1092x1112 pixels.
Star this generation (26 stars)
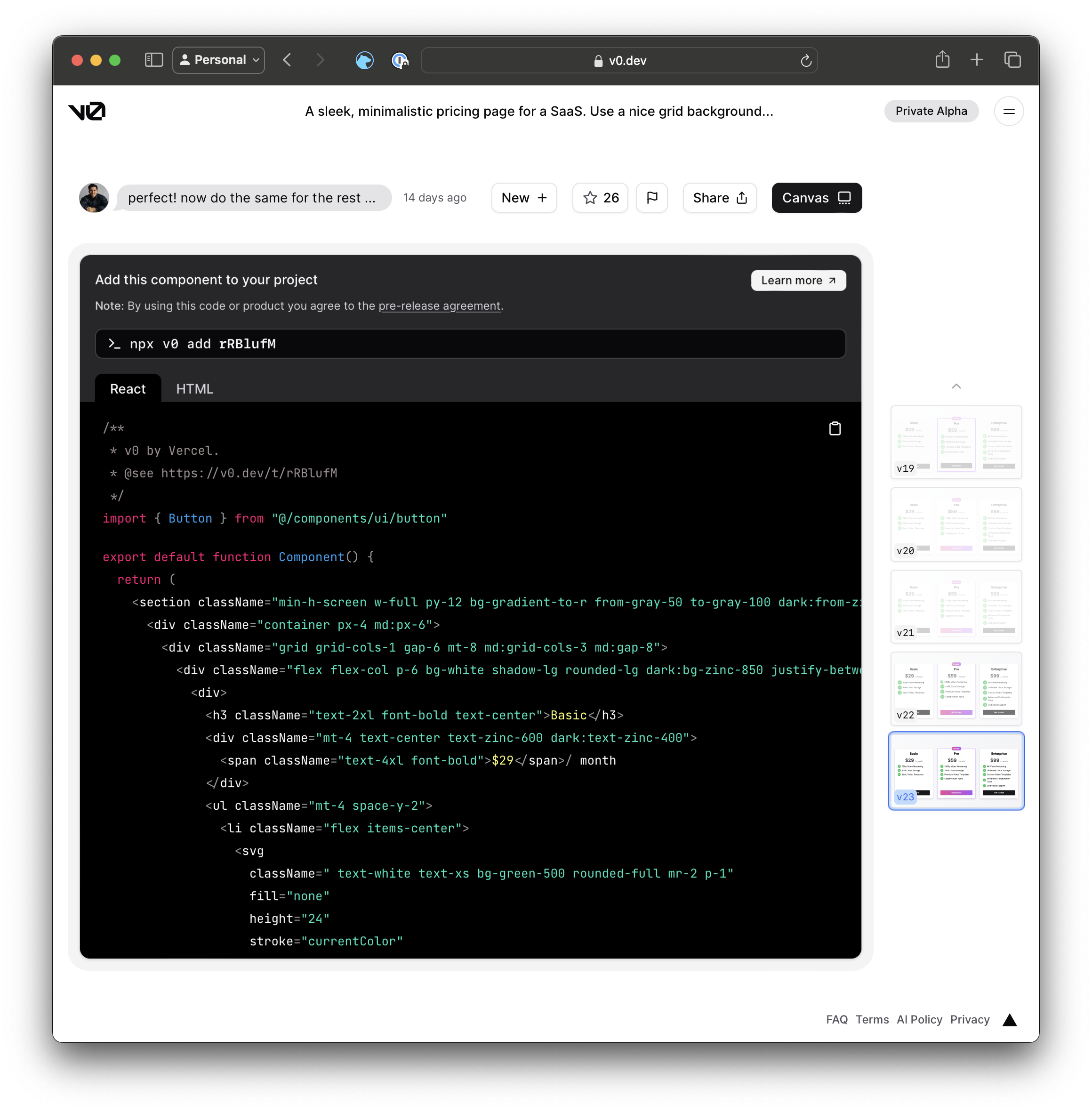pyautogui.click(x=600, y=198)
